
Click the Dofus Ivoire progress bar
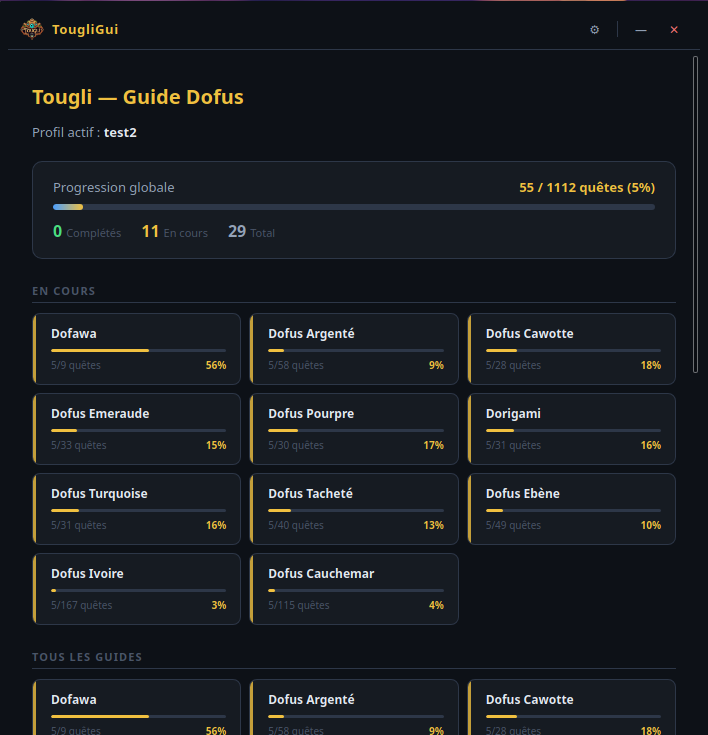point(138,590)
